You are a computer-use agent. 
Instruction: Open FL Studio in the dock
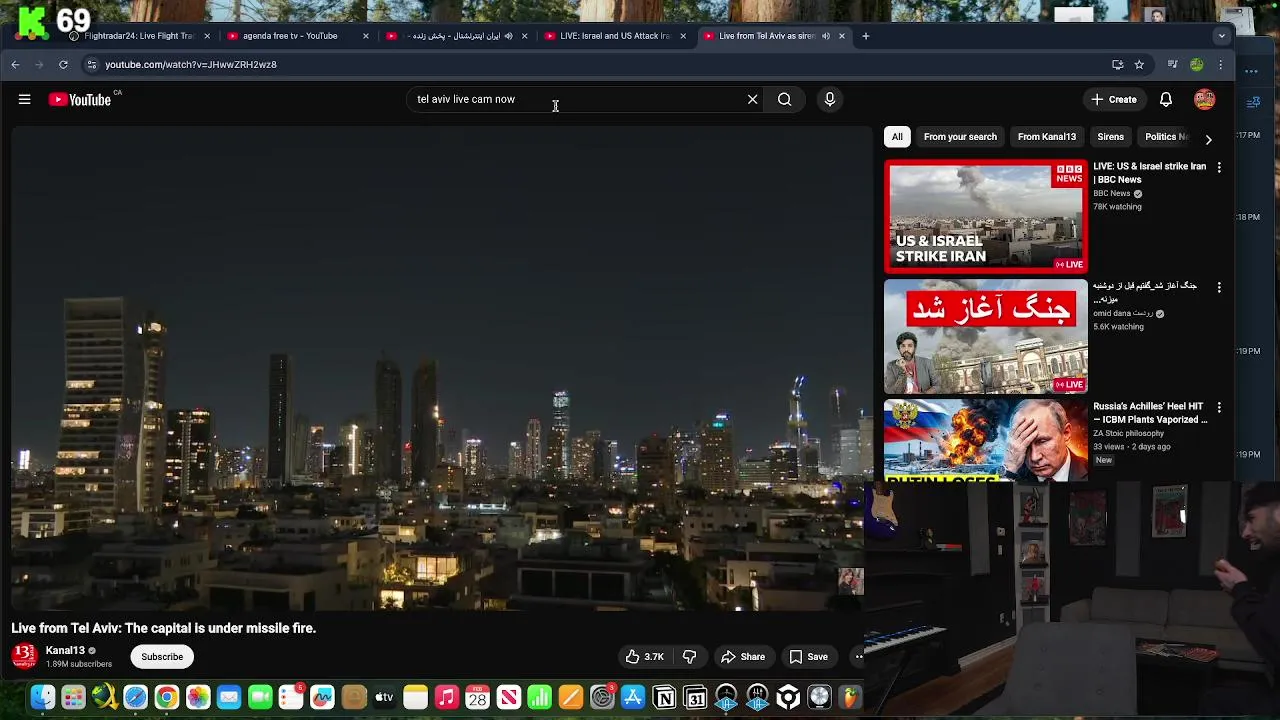pos(850,697)
